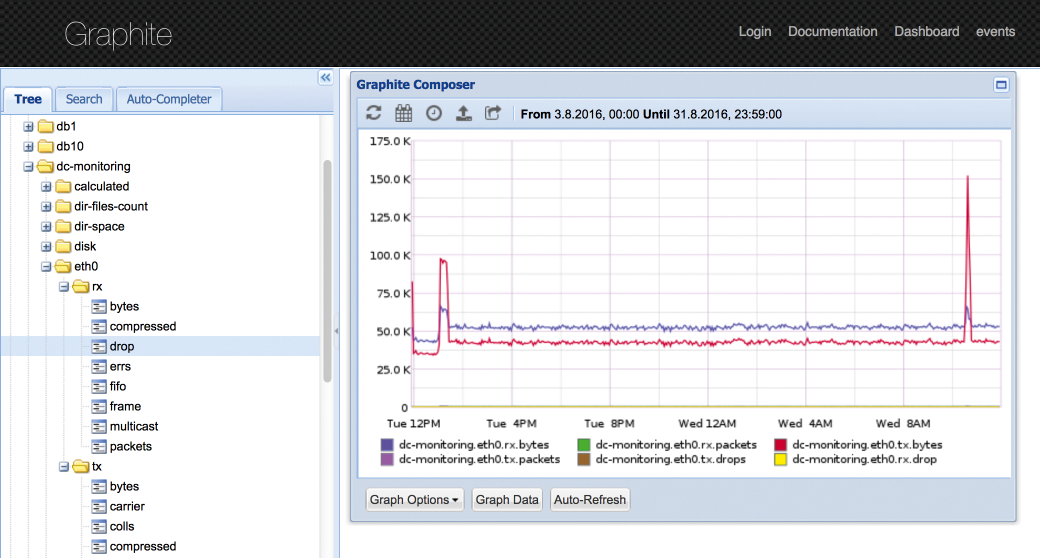Go to the Dashboard page
Viewport: 1040px width, 558px height.
pyautogui.click(x=927, y=31)
